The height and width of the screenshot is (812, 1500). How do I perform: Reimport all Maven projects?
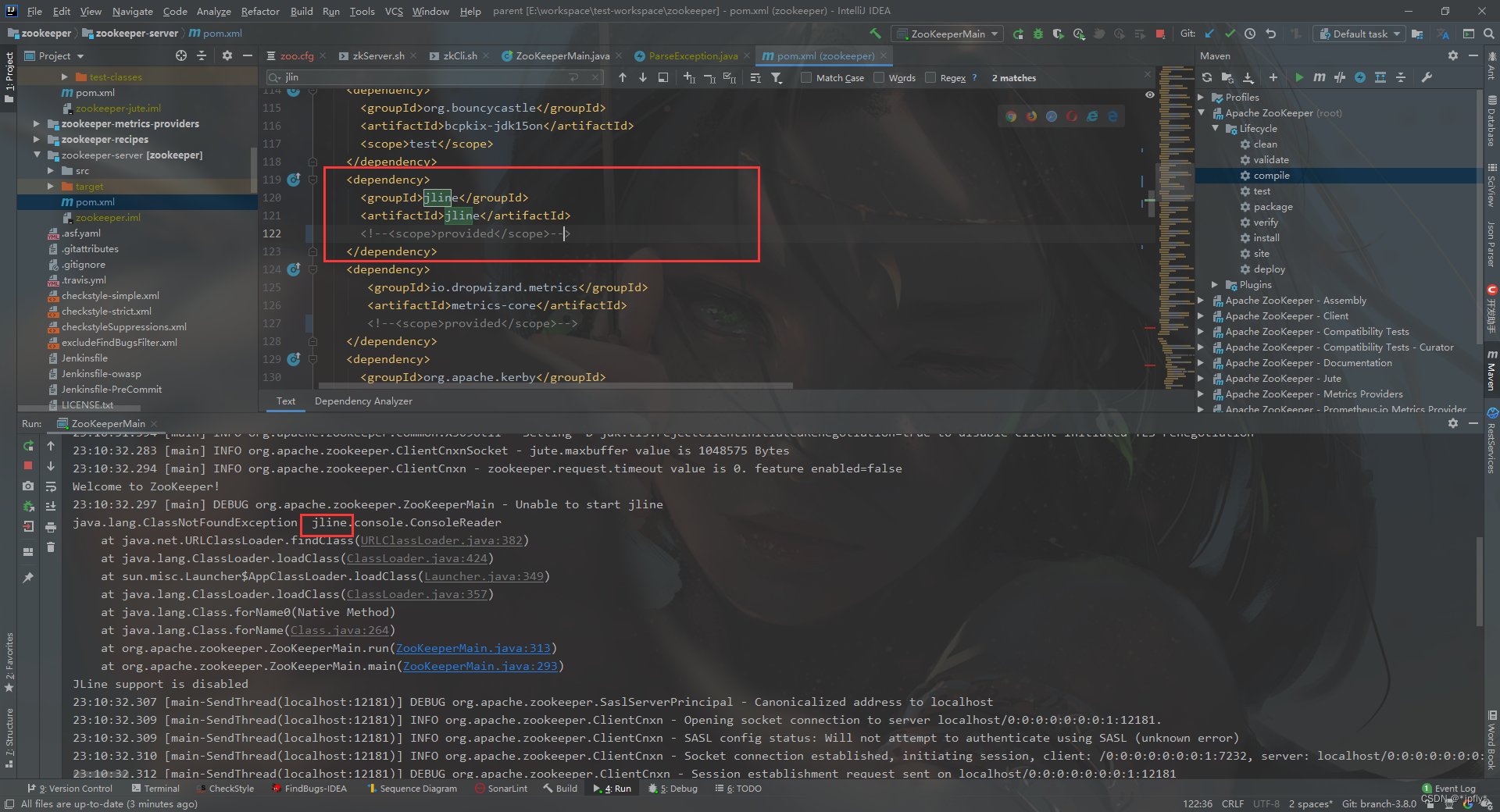click(x=1207, y=77)
